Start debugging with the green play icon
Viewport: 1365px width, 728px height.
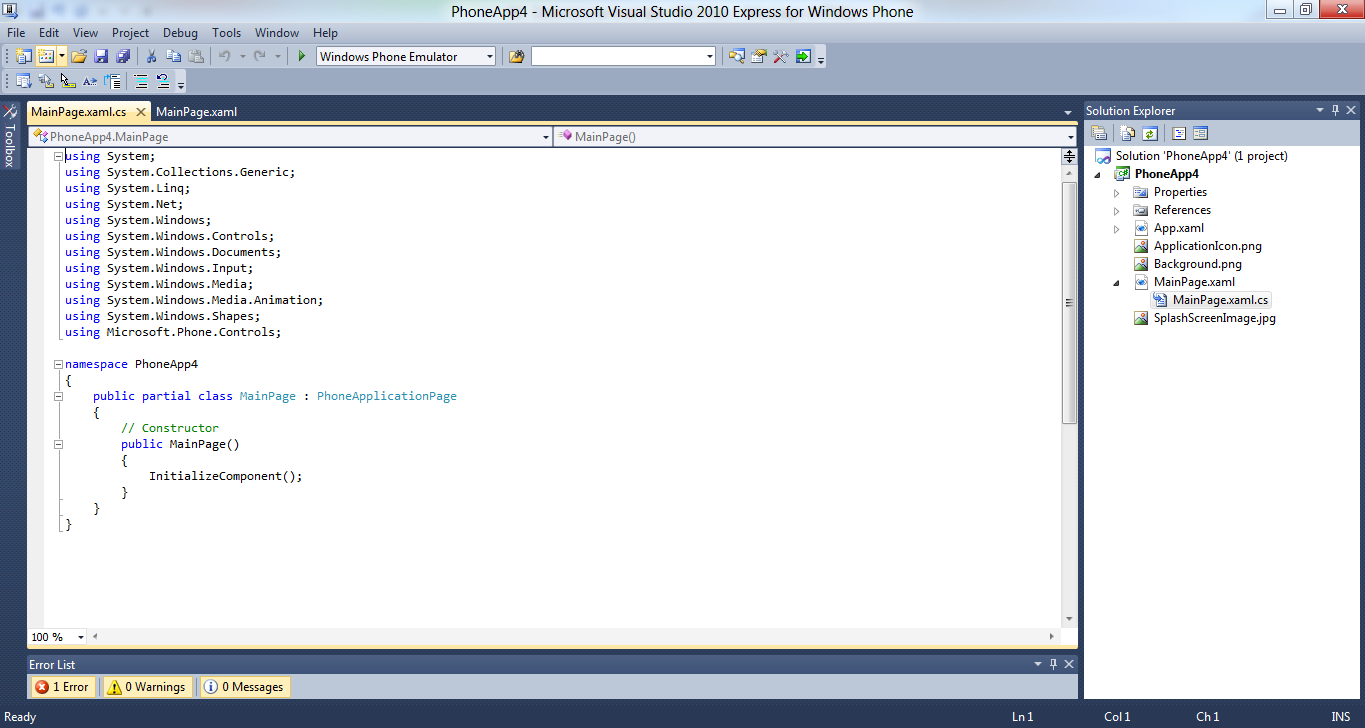pos(301,57)
